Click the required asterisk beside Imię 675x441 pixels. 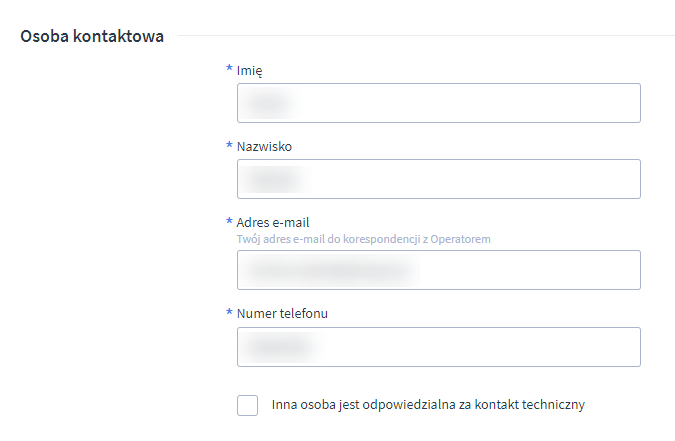click(230, 70)
